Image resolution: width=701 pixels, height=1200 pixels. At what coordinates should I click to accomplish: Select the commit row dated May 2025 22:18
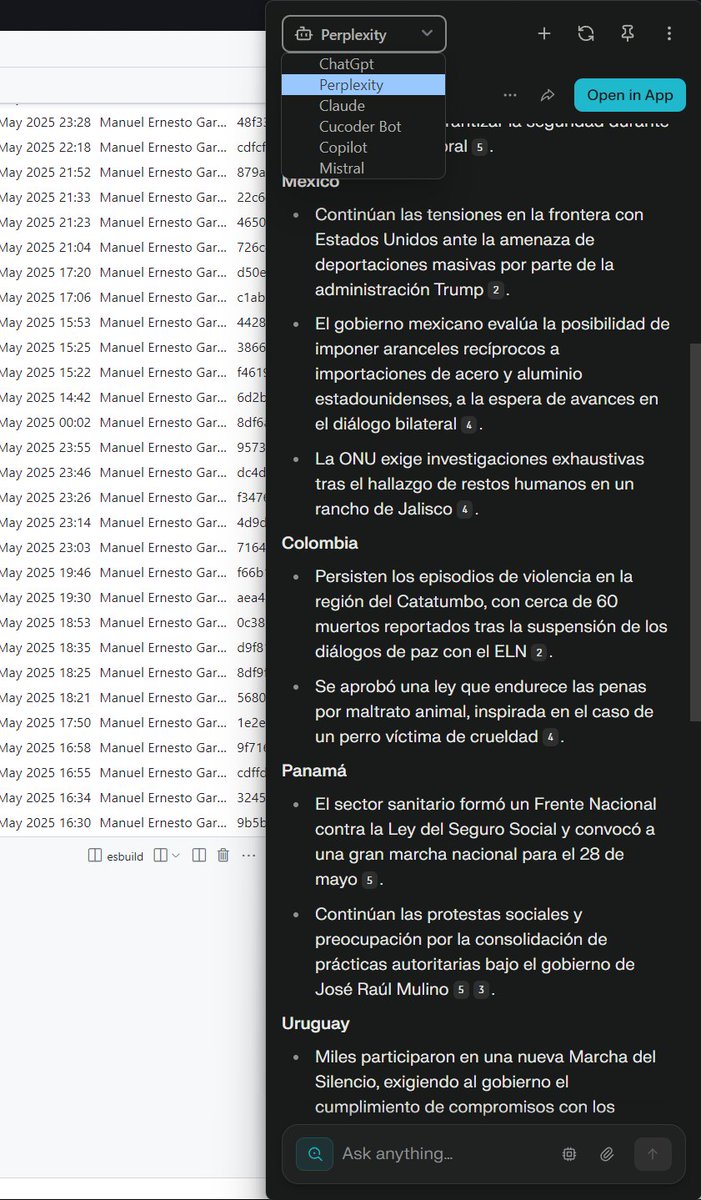(x=132, y=147)
